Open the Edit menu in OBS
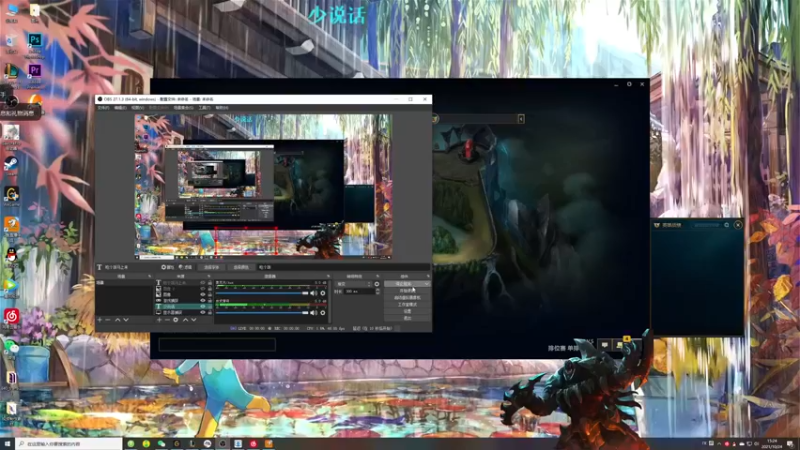Screen dimensions: 800x450 click(x=120, y=108)
